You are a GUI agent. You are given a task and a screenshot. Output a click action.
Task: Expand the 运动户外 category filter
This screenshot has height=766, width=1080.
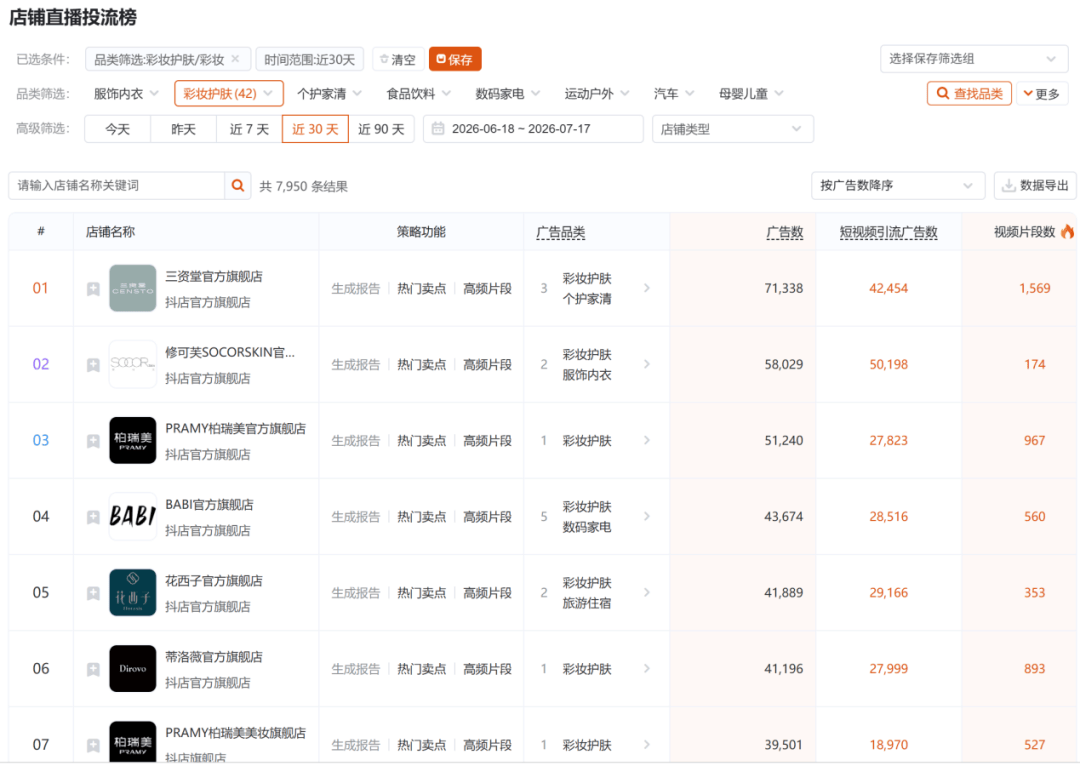(x=596, y=94)
